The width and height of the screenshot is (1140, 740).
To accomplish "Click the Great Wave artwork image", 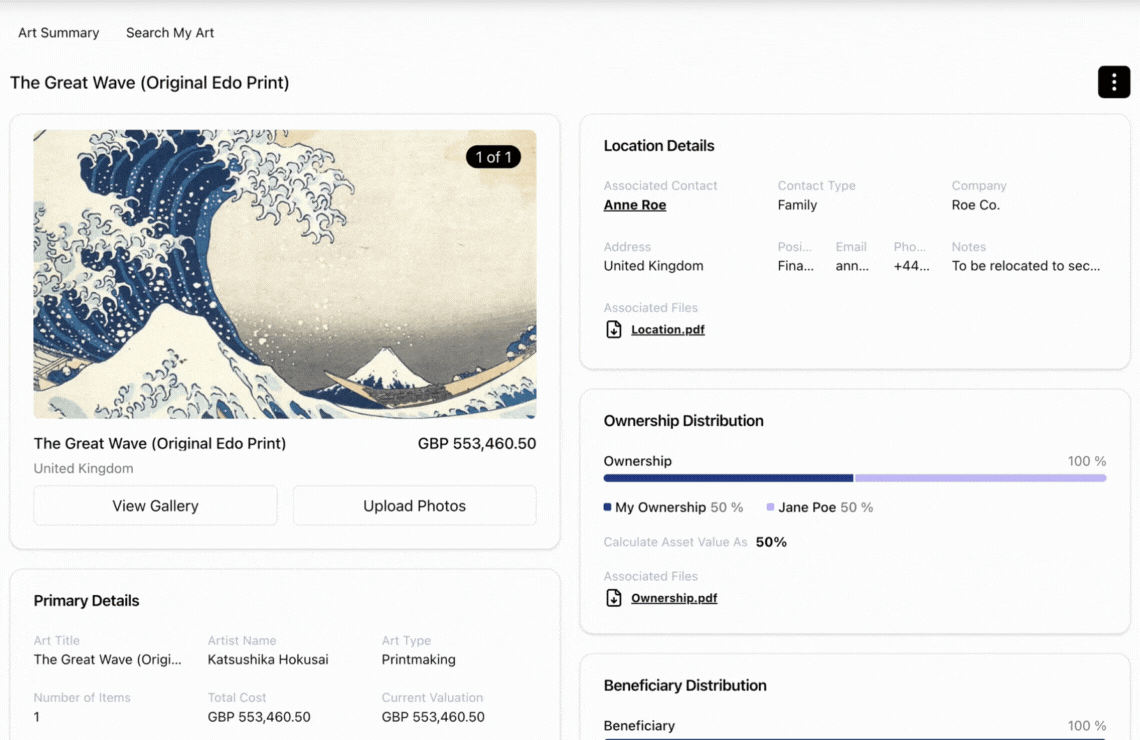I will coord(285,274).
